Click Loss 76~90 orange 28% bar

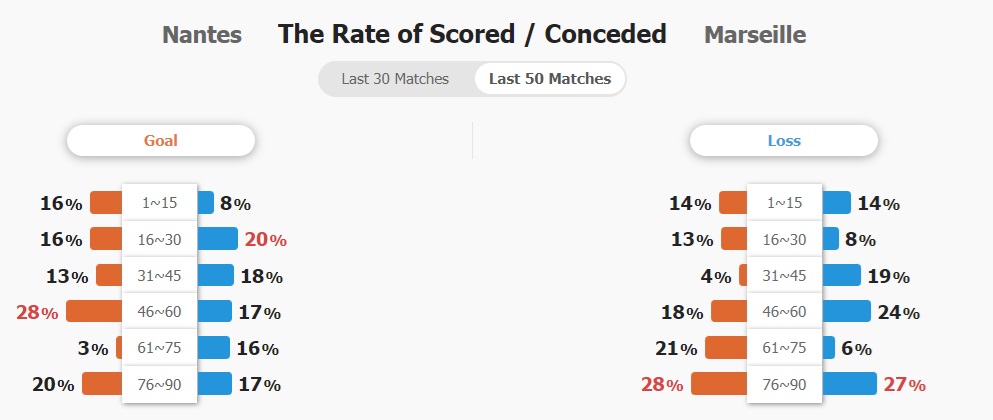[x=719, y=384]
